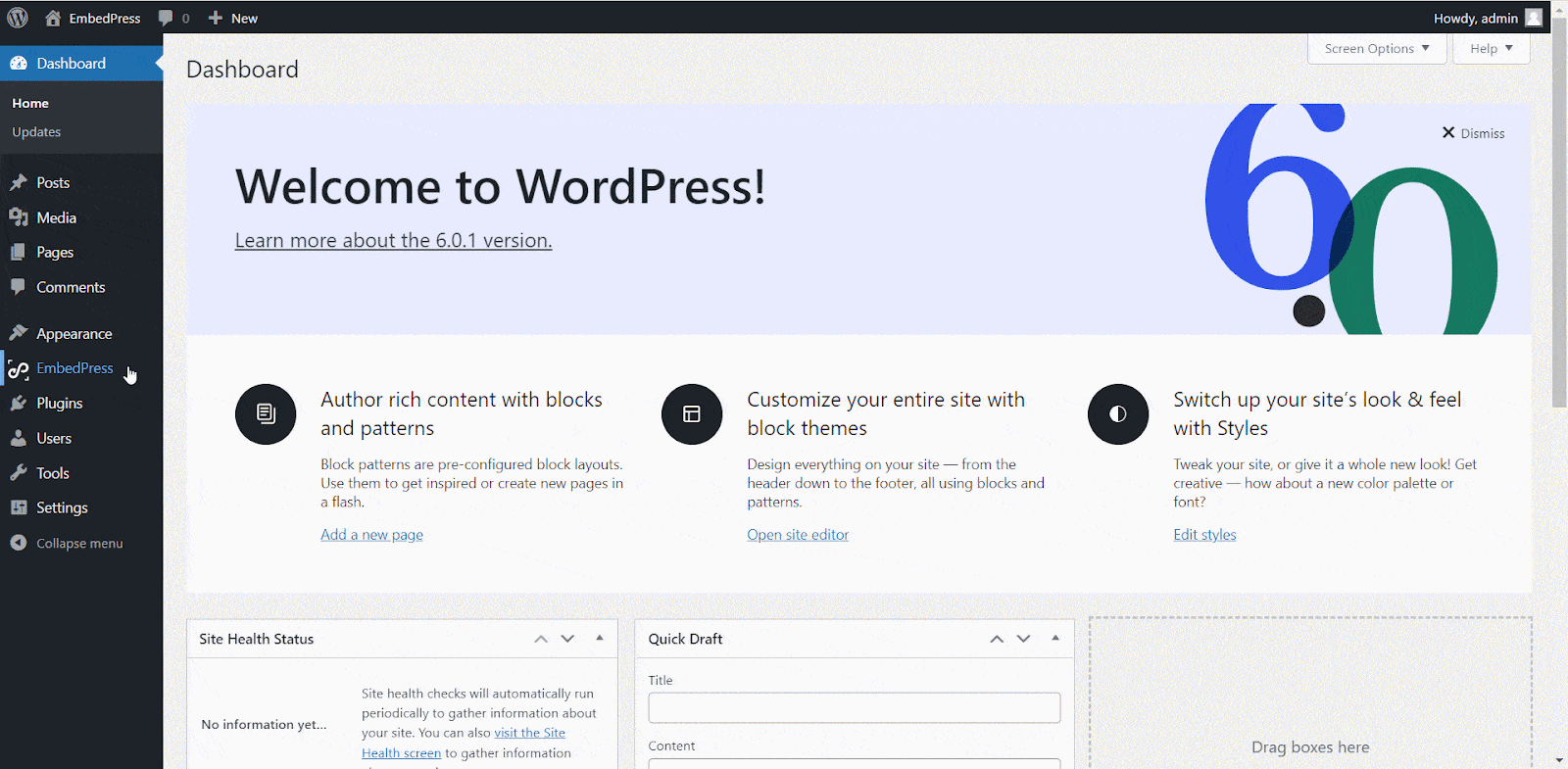Open EmbedPress from the sidebar
Screen dimensions: 1568x769
pyautogui.click(x=74, y=368)
